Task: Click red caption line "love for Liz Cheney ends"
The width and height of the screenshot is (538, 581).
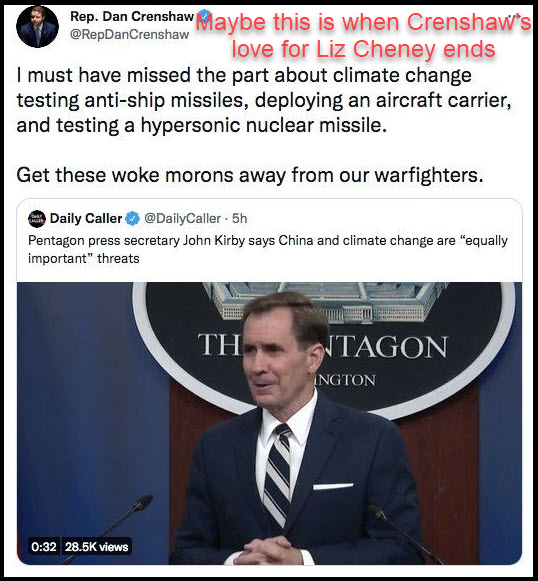Action: pyautogui.click(x=364, y=49)
